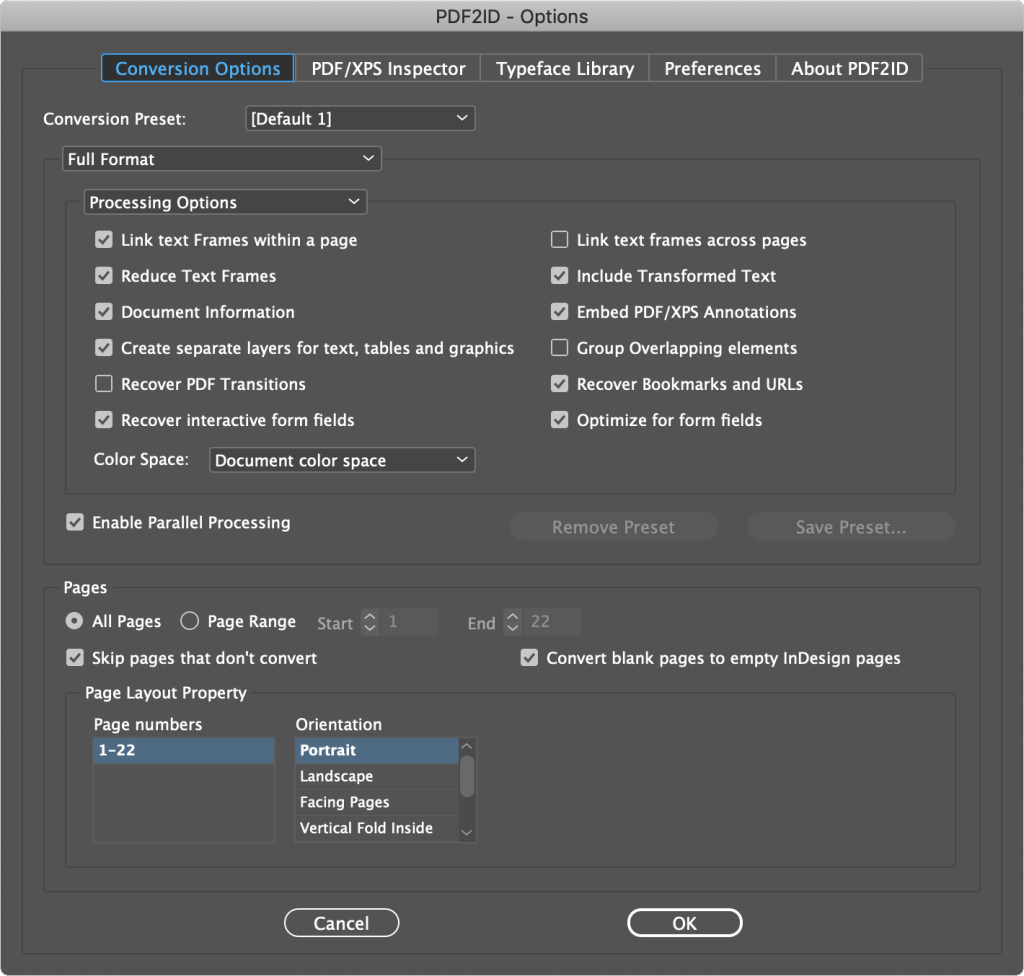
Task: Select Portrait orientation
Action: [377, 750]
